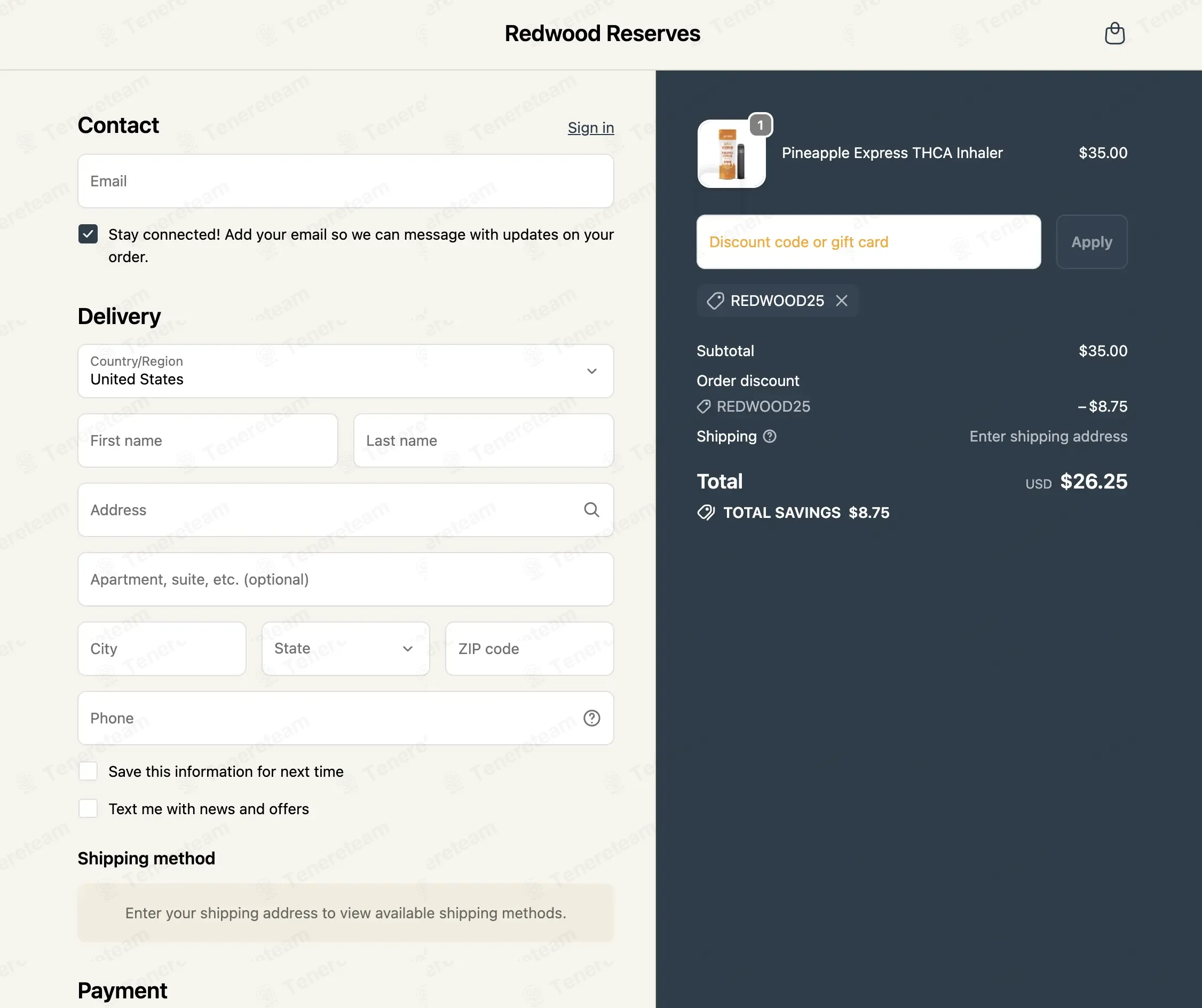Viewport: 1202px width, 1008px height.
Task: Focus the Last name field
Action: pyautogui.click(x=484, y=440)
